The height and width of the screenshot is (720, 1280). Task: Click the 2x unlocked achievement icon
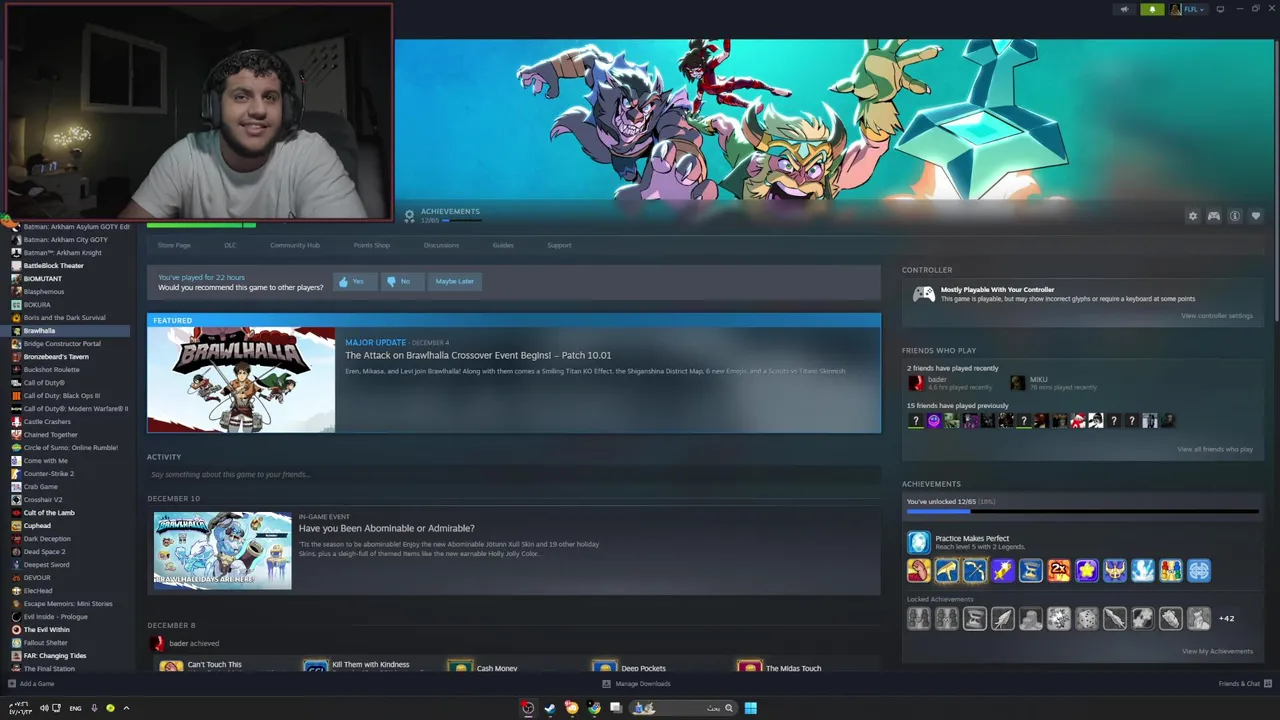coord(1058,571)
